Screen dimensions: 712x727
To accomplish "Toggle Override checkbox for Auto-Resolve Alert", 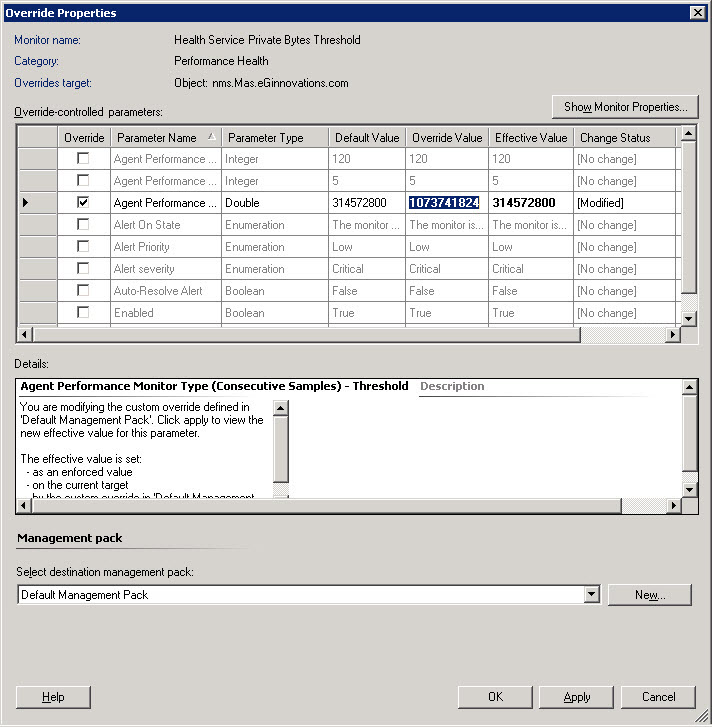I will tap(83, 290).
